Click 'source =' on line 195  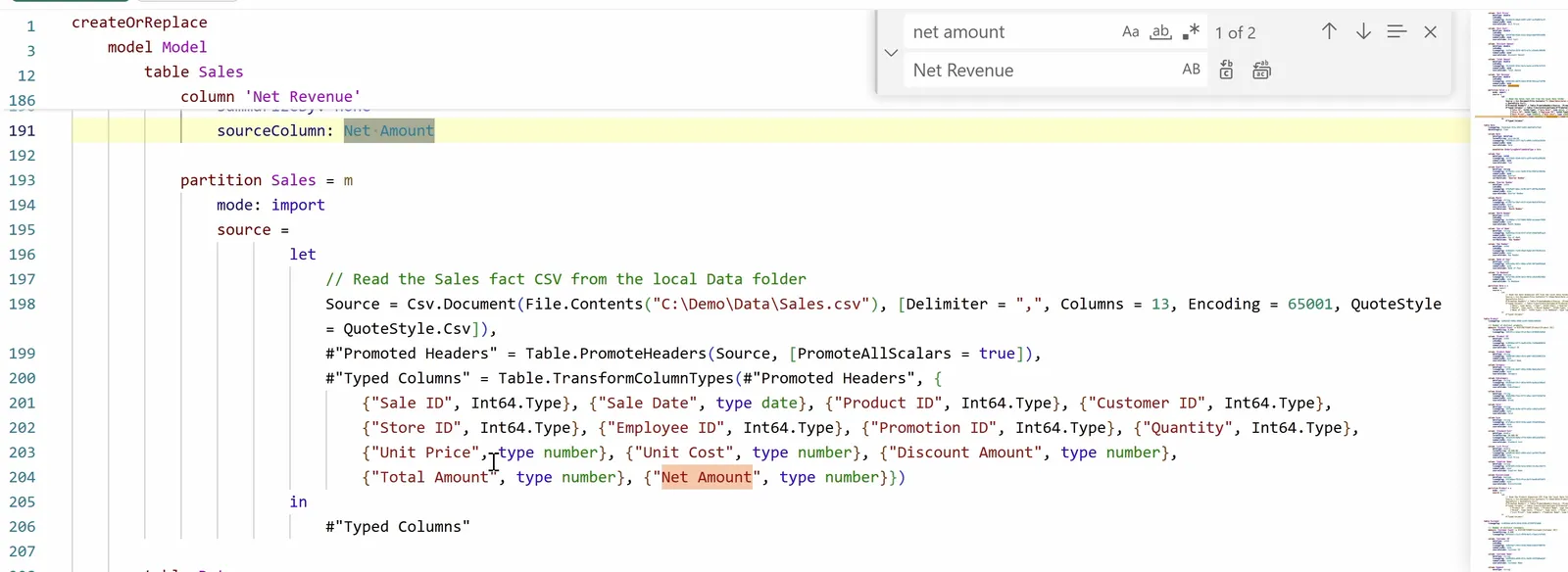(x=253, y=229)
